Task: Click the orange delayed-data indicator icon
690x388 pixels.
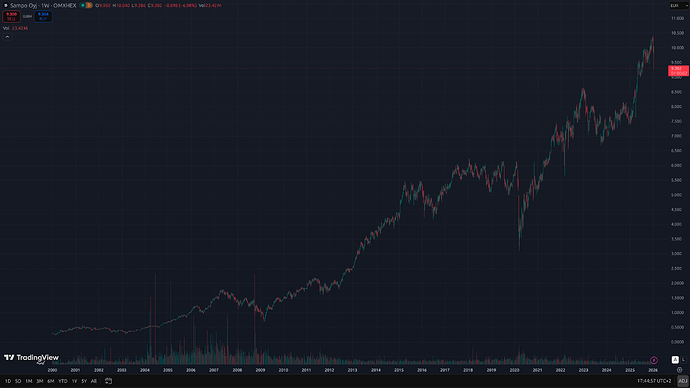Action: click(x=89, y=5)
